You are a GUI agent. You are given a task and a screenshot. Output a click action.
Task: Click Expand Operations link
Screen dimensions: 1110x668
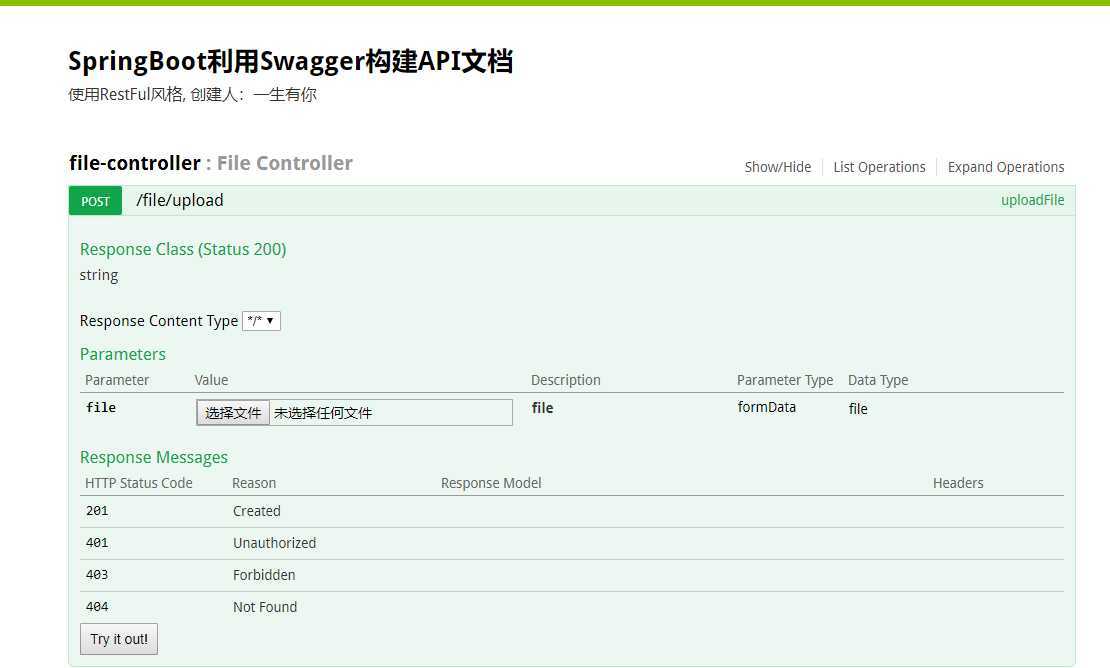1006,167
